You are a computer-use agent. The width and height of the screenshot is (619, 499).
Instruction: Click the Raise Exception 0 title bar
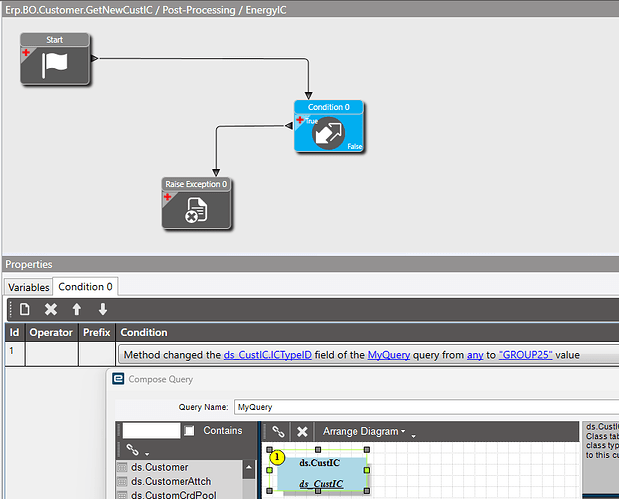[x=196, y=184]
